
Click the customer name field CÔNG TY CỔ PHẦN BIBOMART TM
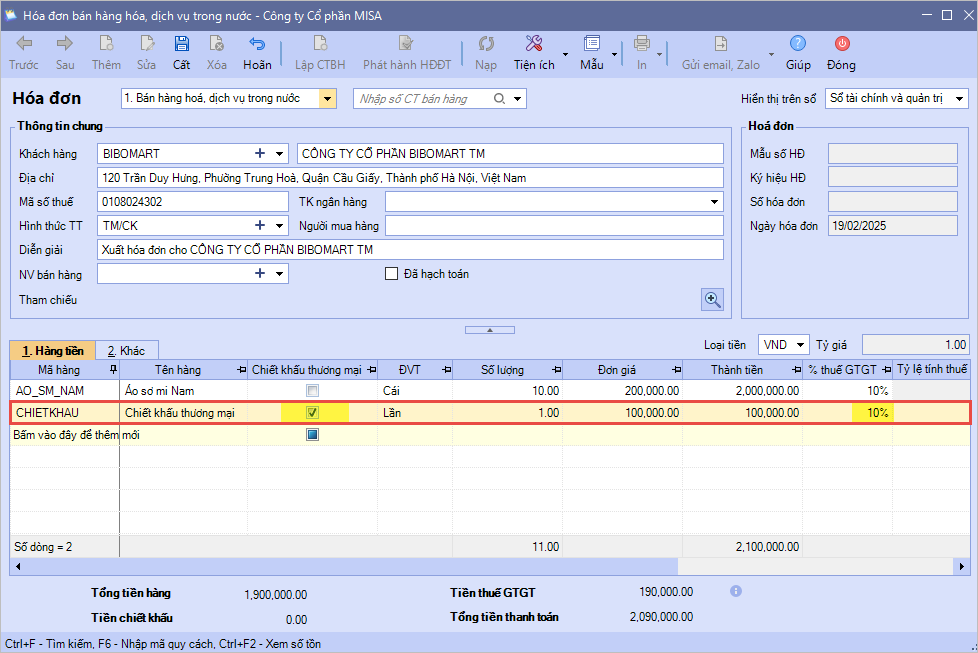[x=510, y=153]
